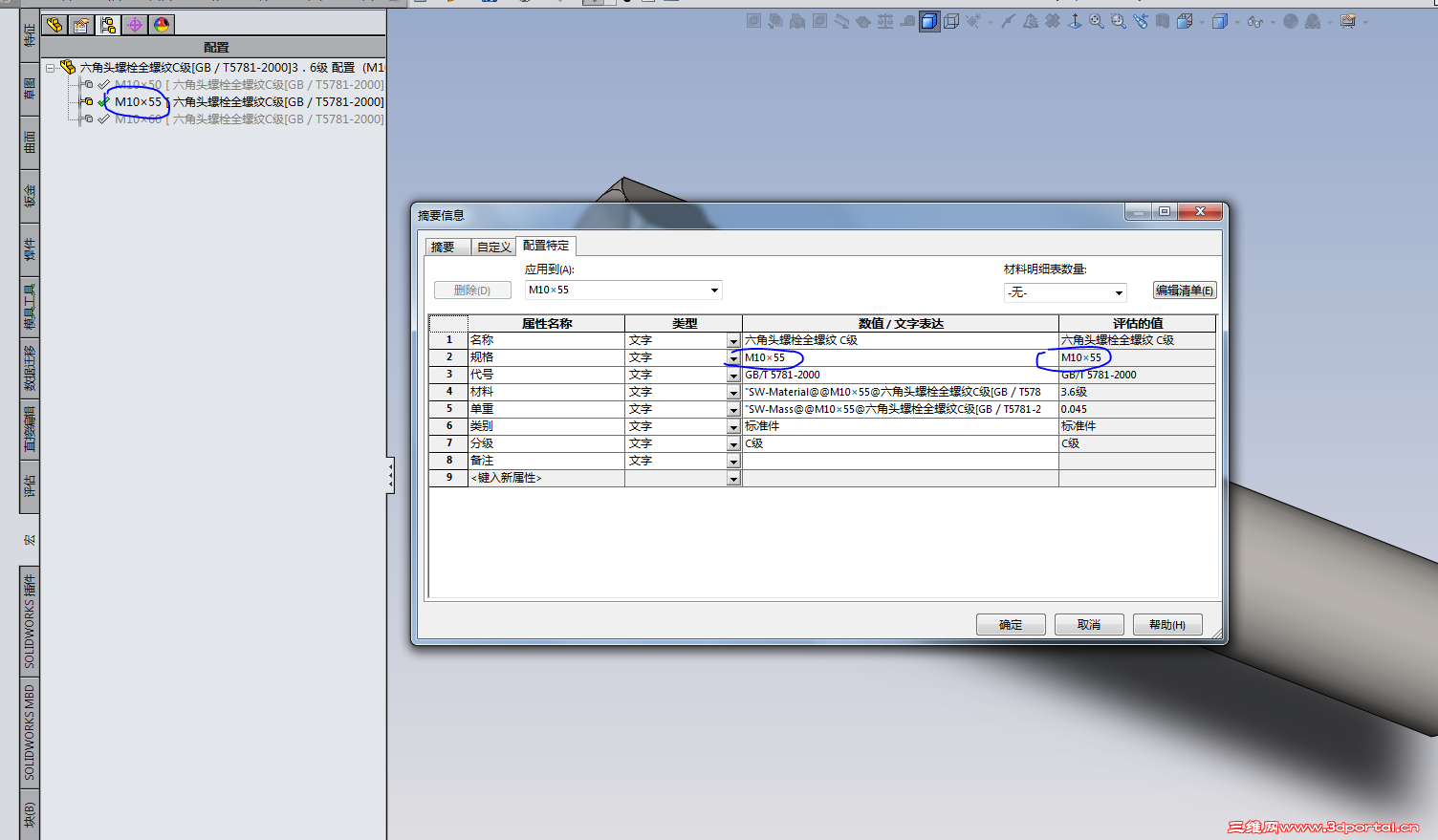Image resolution: width=1438 pixels, height=840 pixels.
Task: Click the Previous View icon
Action: pyautogui.click(x=1140, y=21)
